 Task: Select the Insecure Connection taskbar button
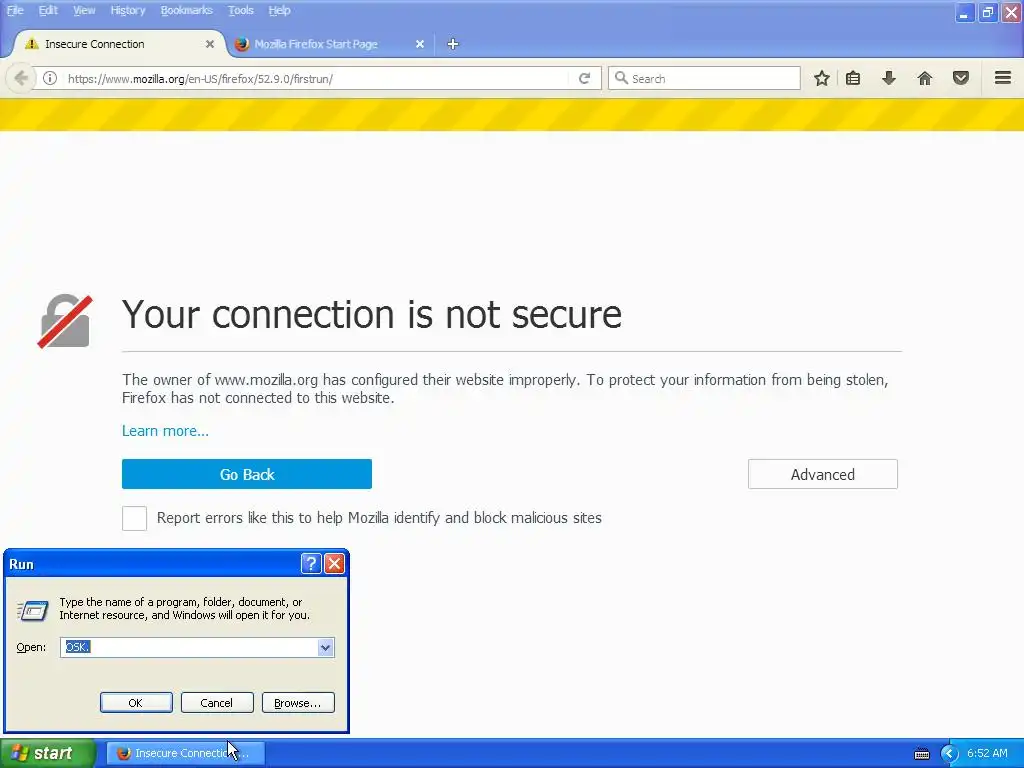pyautogui.click(x=186, y=754)
